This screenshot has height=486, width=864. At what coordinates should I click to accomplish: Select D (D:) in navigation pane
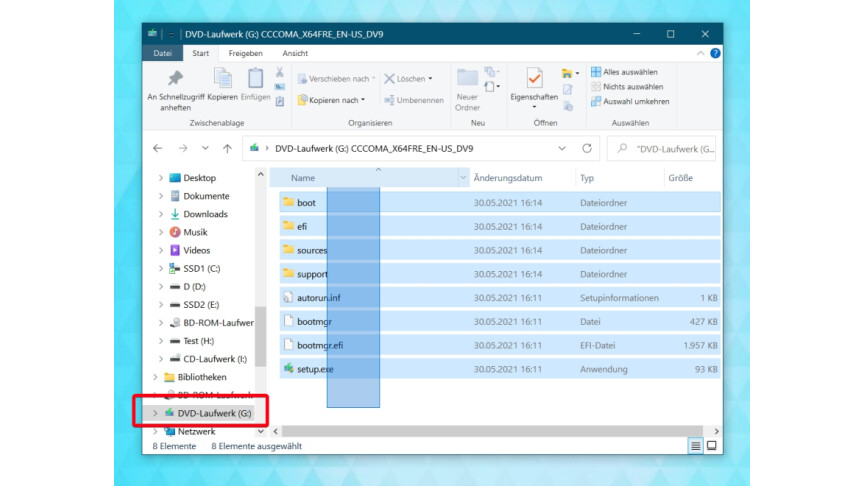pos(194,287)
